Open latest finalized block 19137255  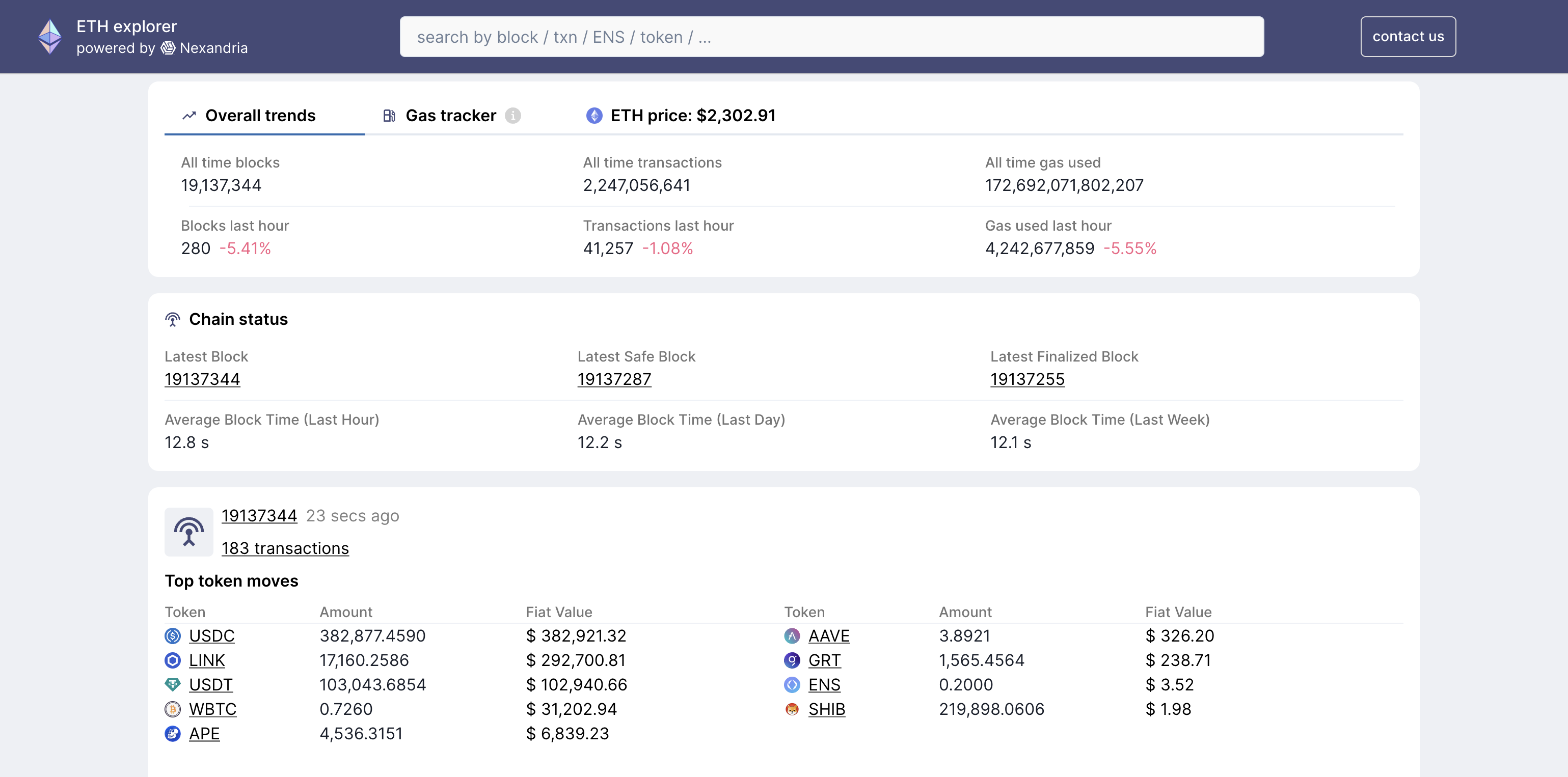click(x=1027, y=378)
